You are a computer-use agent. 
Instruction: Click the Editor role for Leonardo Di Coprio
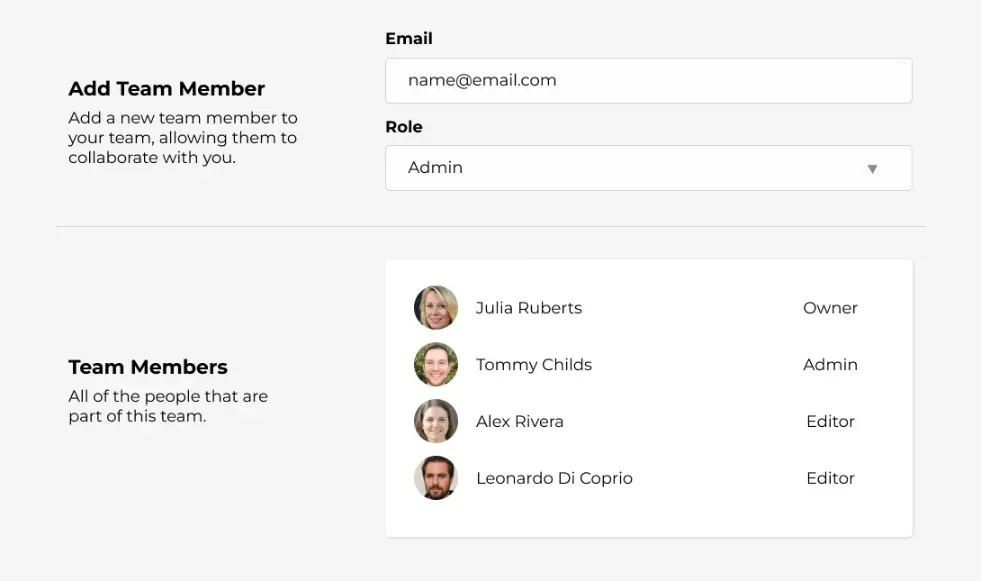[830, 478]
